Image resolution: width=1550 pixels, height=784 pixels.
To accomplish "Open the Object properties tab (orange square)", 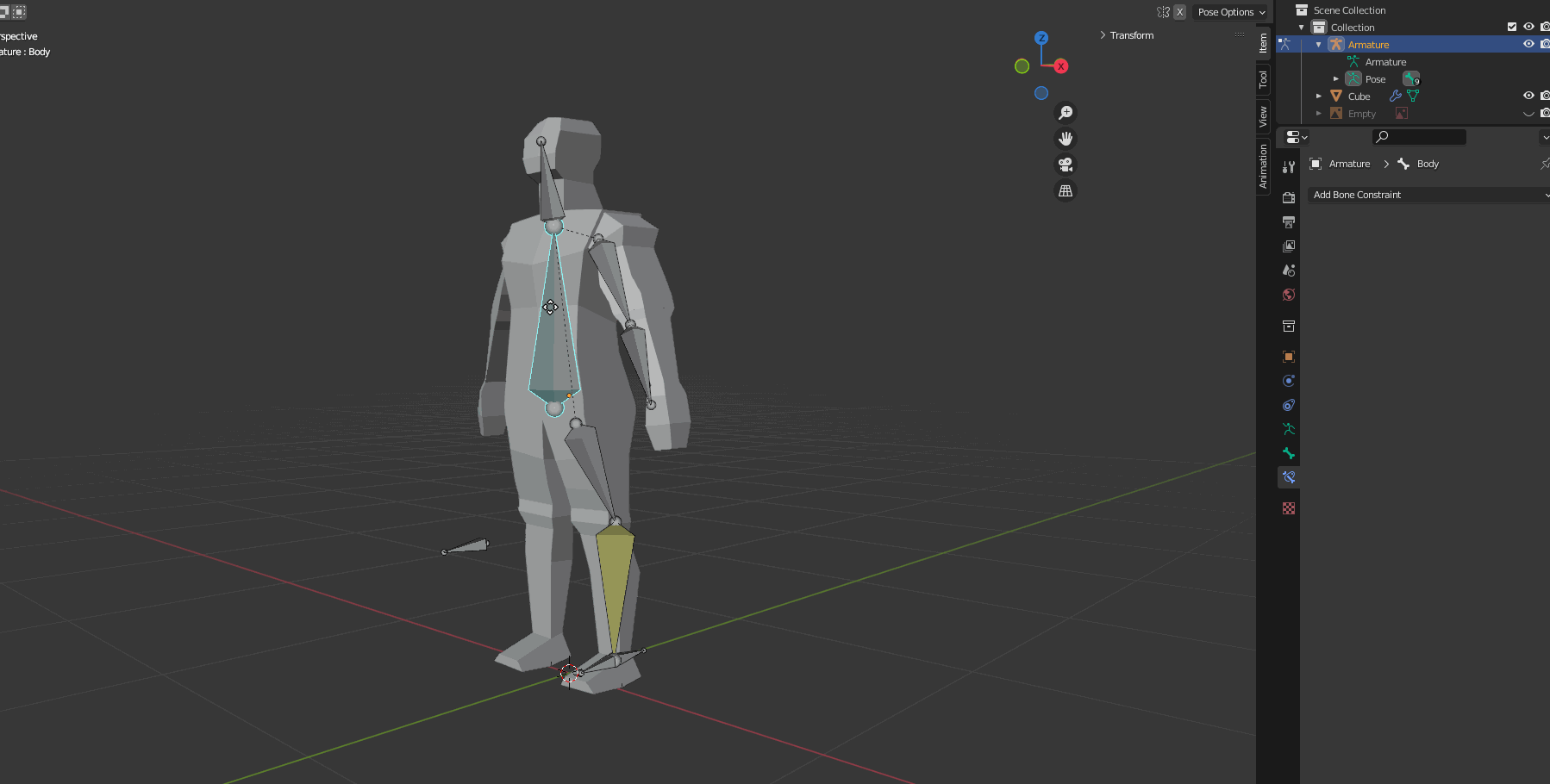I will click(1289, 357).
